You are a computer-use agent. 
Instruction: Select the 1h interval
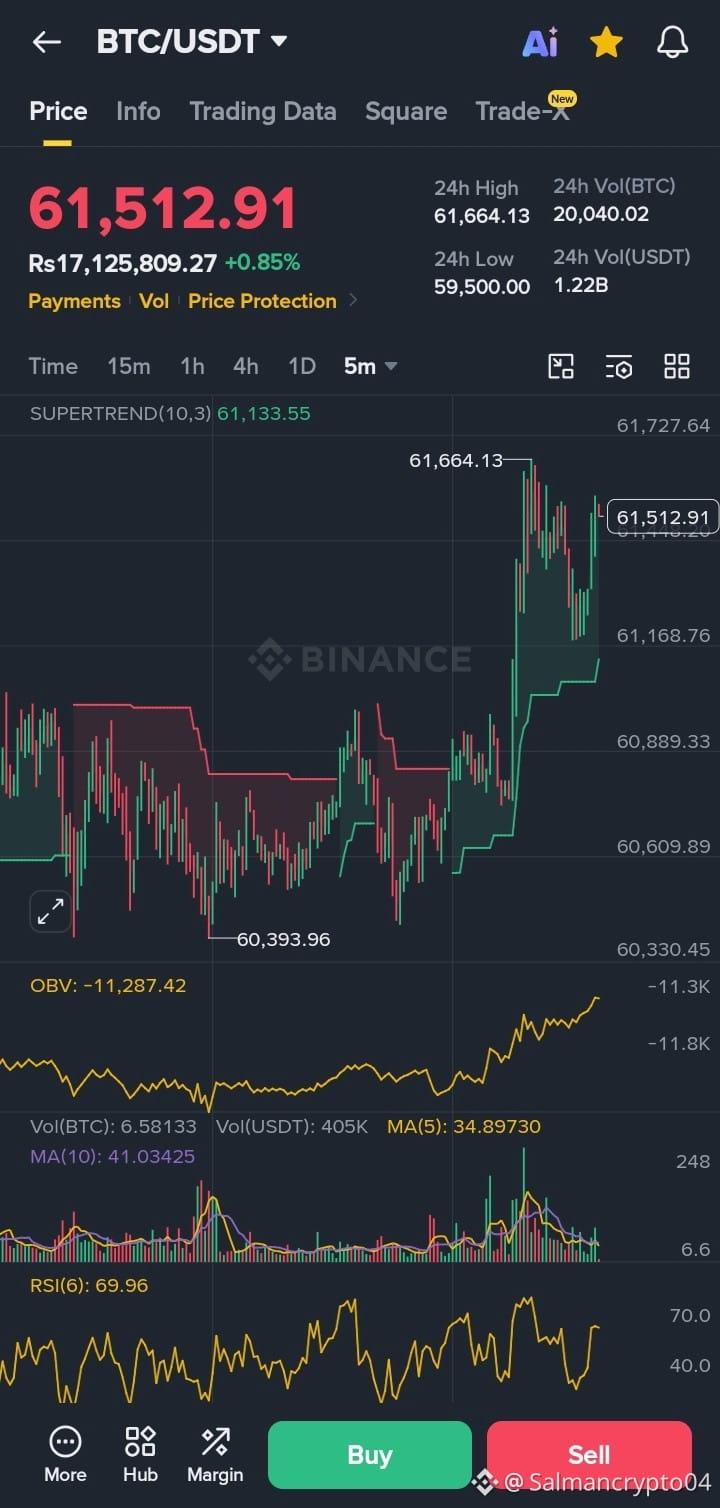192,366
